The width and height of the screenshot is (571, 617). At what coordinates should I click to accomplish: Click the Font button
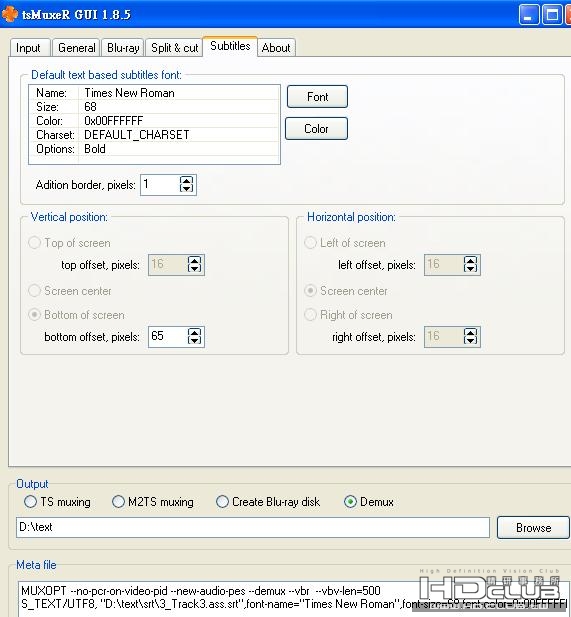pyautogui.click(x=317, y=96)
